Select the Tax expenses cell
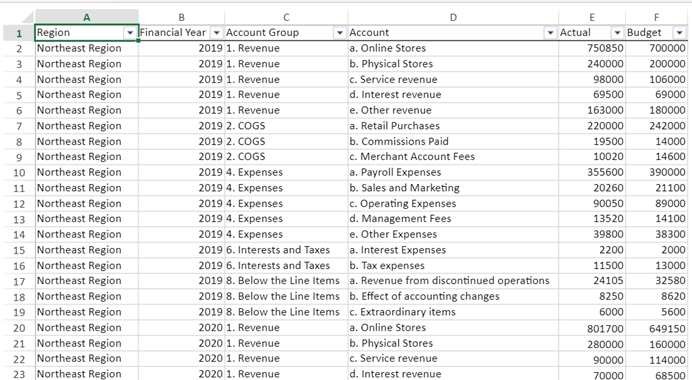 (x=453, y=265)
